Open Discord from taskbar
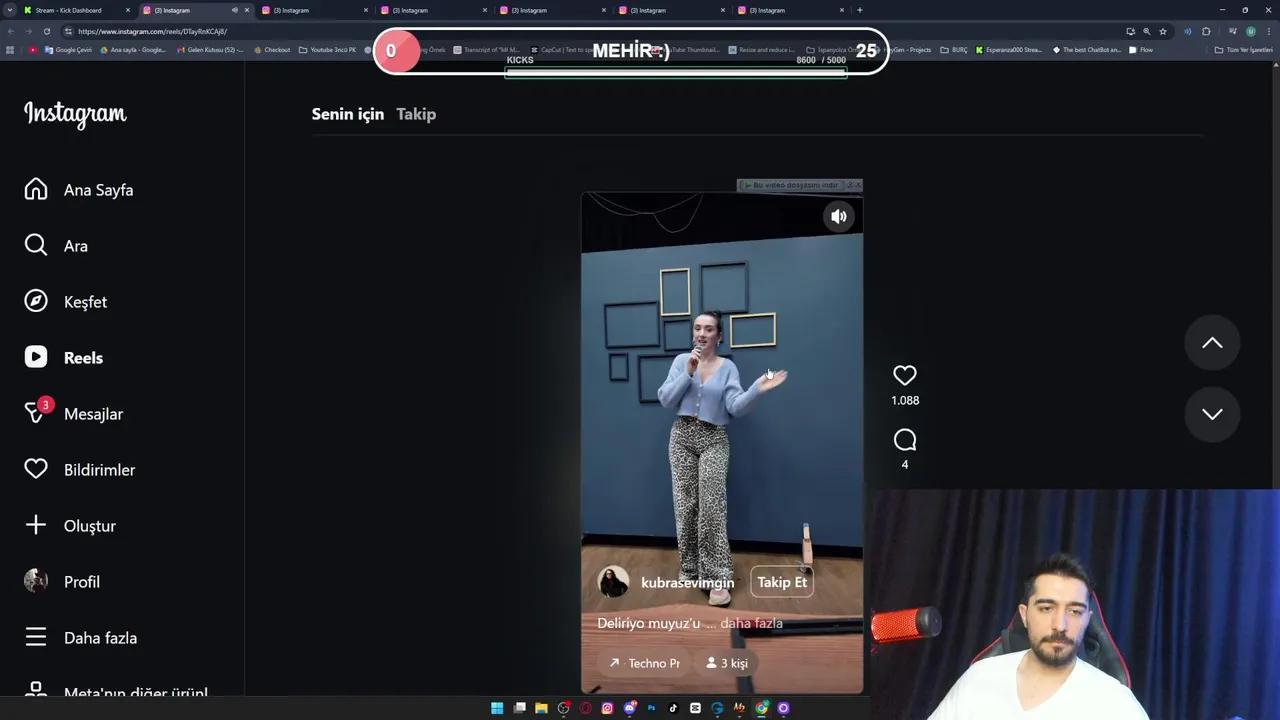The image size is (1280, 720). [630, 708]
